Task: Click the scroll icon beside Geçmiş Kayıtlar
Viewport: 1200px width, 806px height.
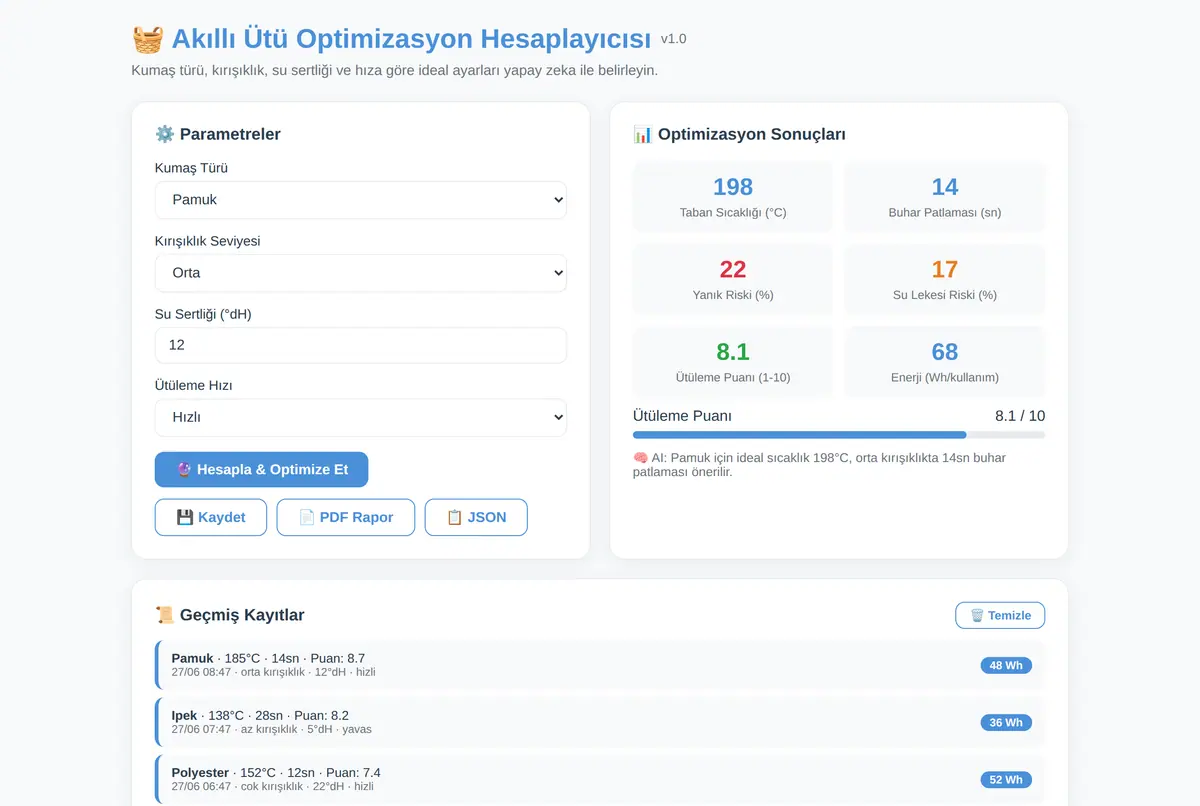Action: (165, 615)
